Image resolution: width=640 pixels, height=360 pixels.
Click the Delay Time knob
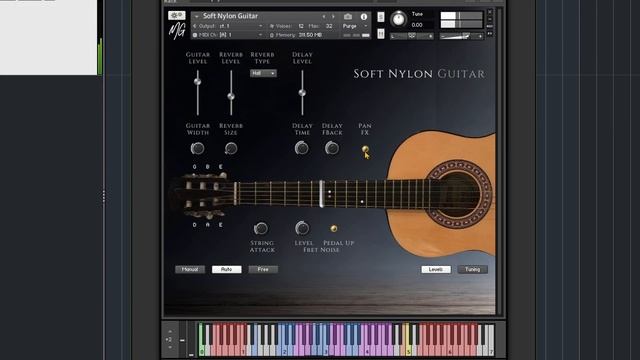[x=302, y=148]
